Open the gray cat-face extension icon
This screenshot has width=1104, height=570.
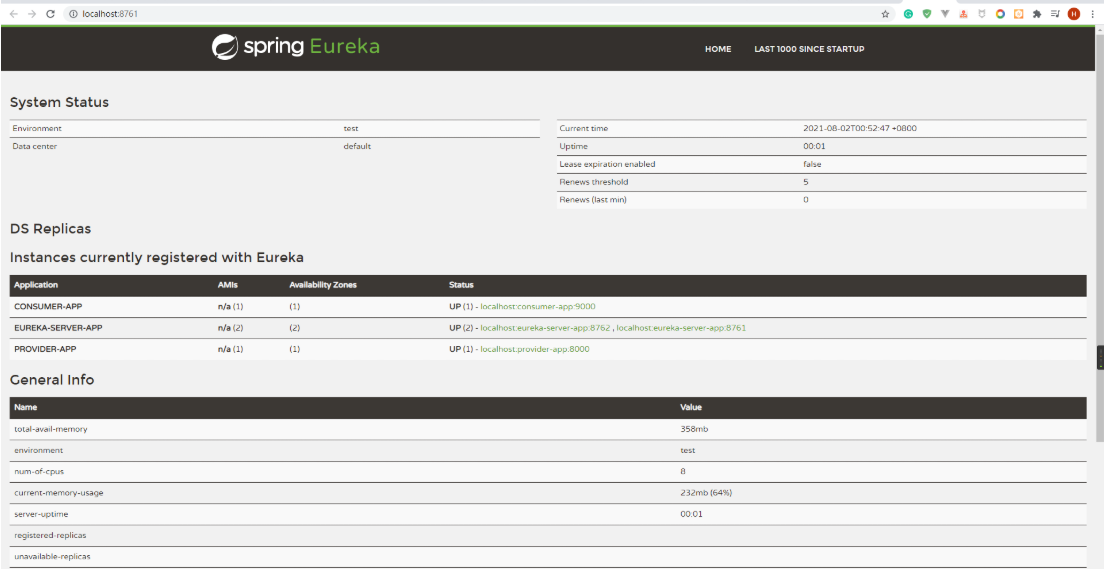coord(981,14)
